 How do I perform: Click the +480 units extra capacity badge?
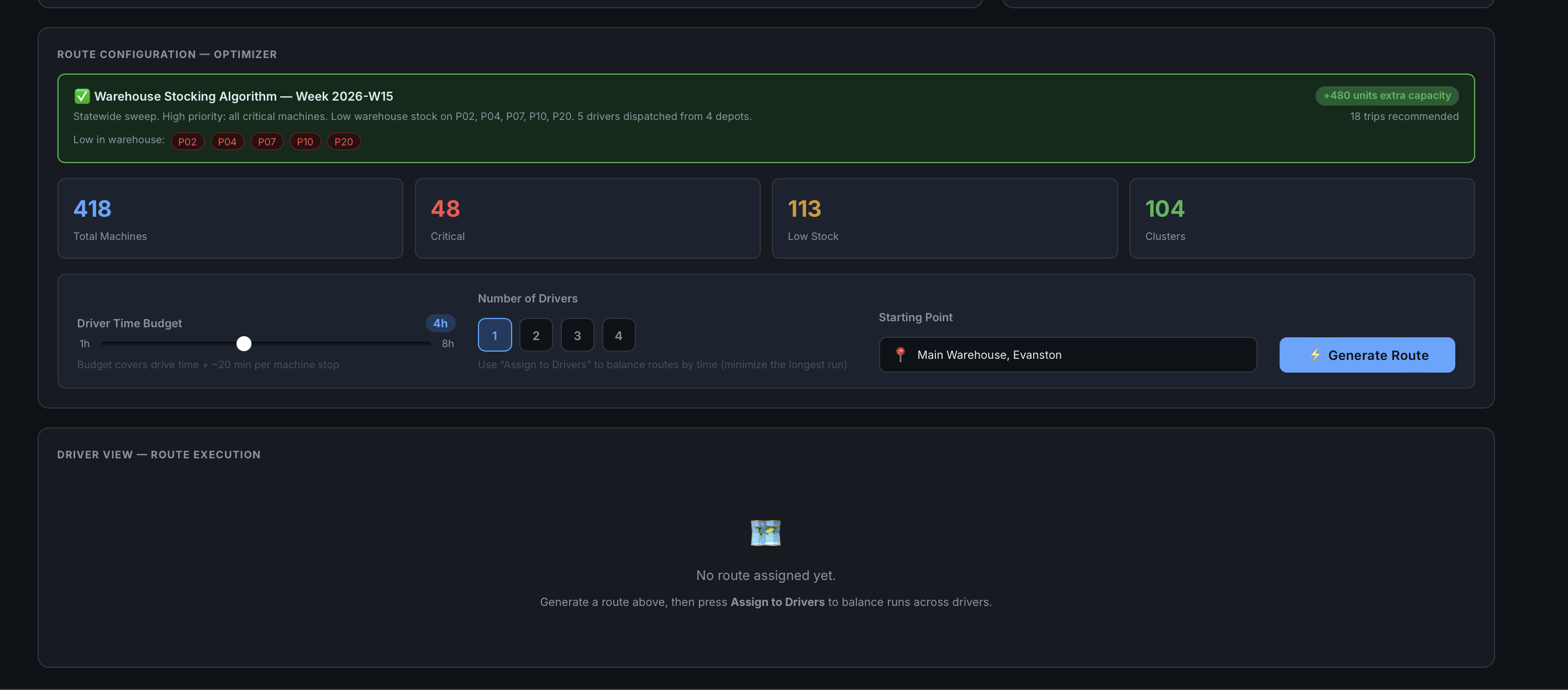pos(1387,96)
